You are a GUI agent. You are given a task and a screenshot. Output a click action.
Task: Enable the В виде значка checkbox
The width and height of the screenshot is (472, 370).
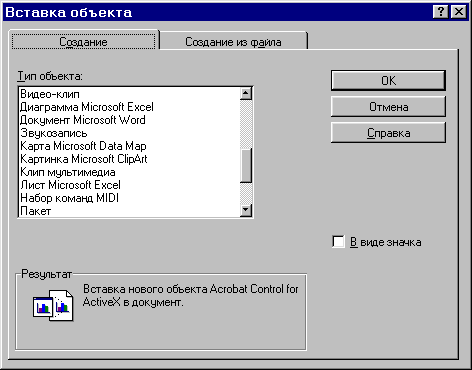pos(338,242)
